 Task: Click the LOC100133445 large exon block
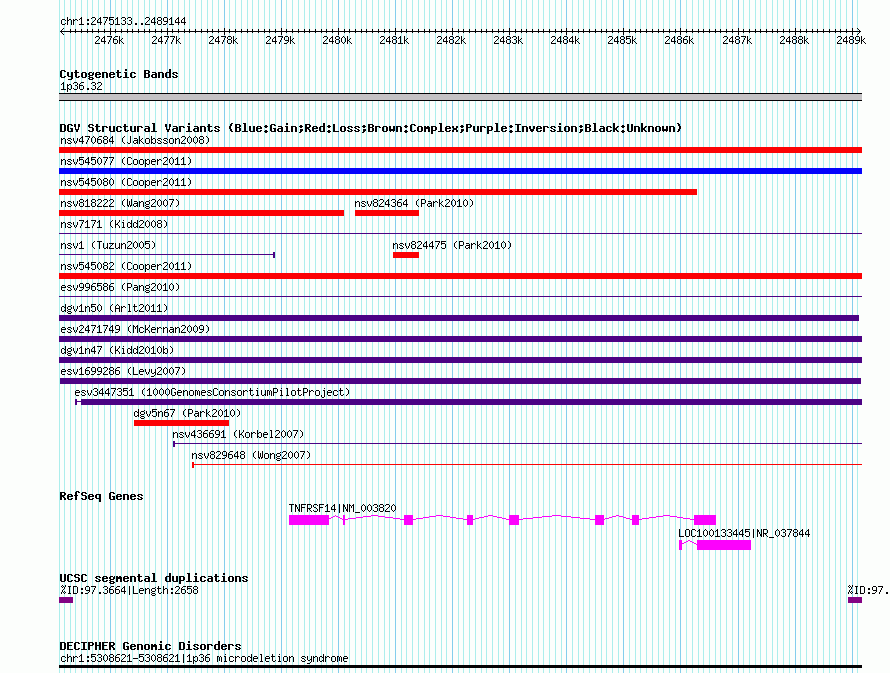724,545
